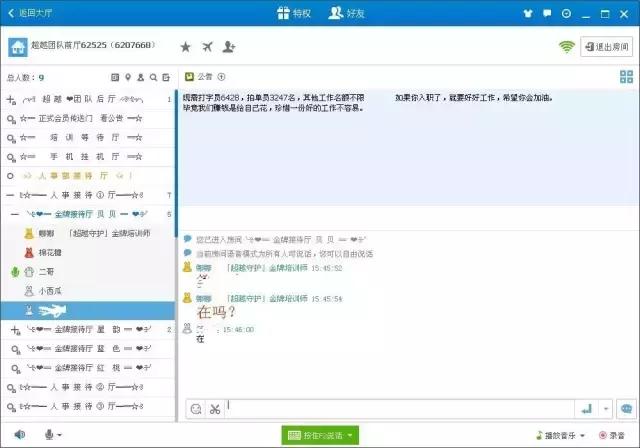Click the list view icon next to 总人数
Screen dimensions: 640x448
pyautogui.click(x=115, y=77)
